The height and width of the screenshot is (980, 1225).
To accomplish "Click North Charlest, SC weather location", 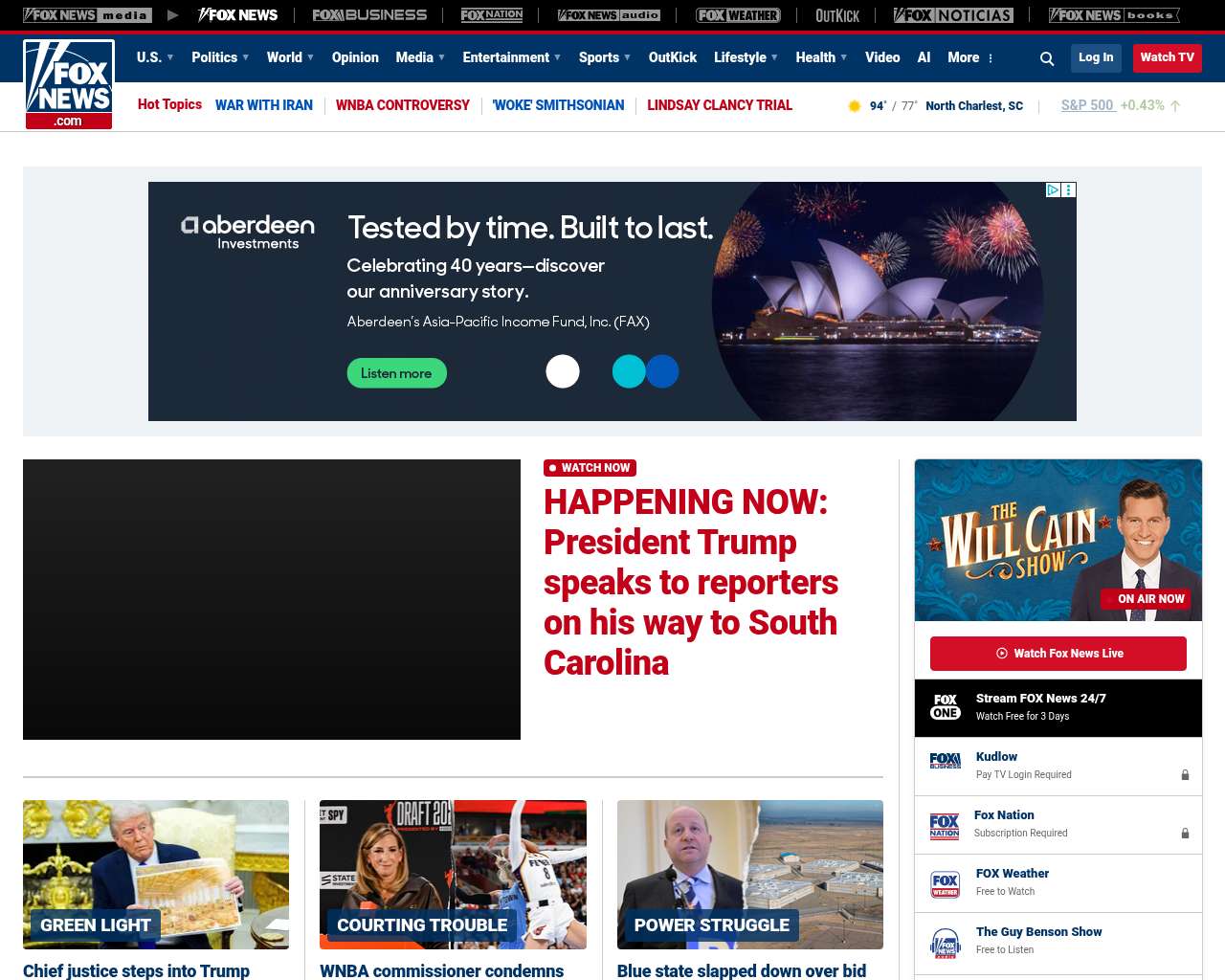I will pyautogui.click(x=974, y=106).
